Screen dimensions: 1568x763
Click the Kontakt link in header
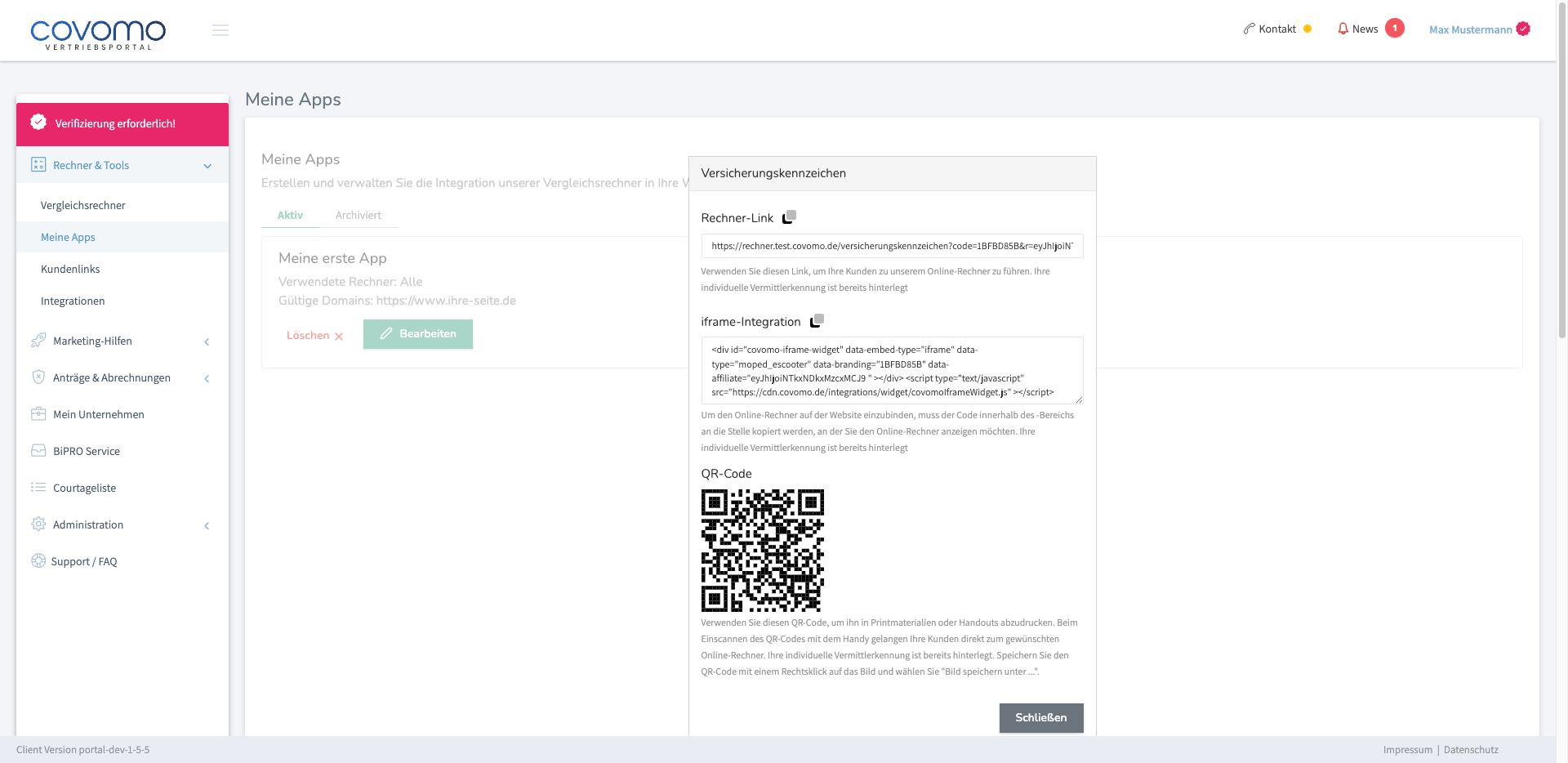point(1277,29)
